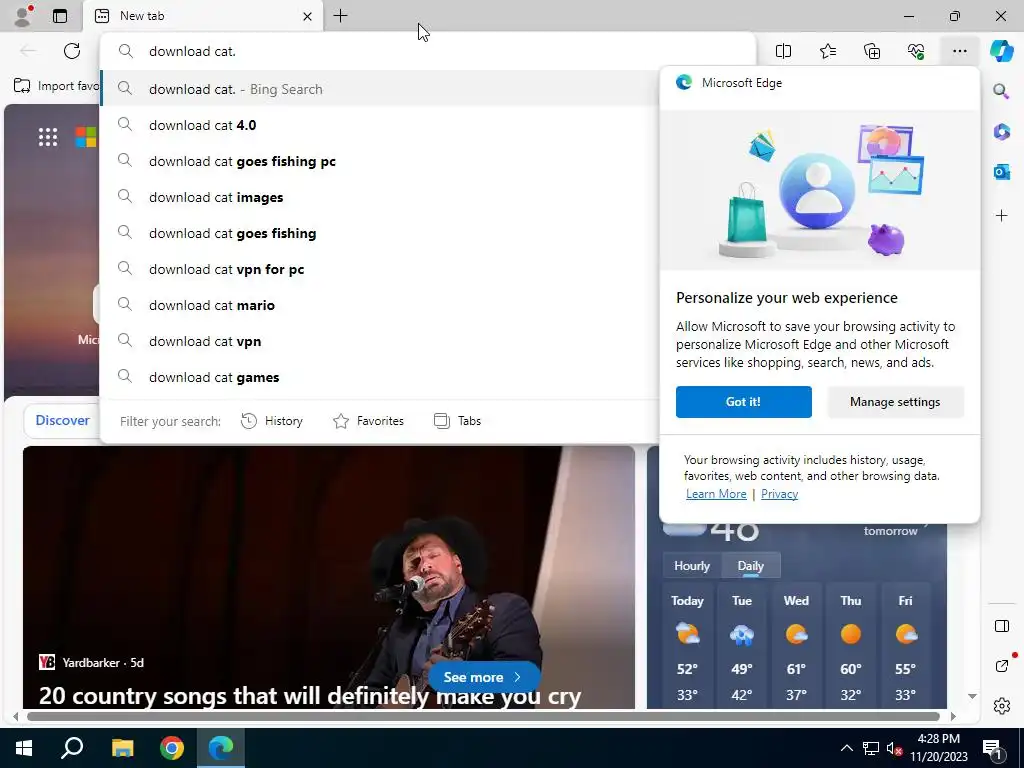The image size is (1024, 768).
Task: Open Windows Start menu
Action: [x=24, y=748]
